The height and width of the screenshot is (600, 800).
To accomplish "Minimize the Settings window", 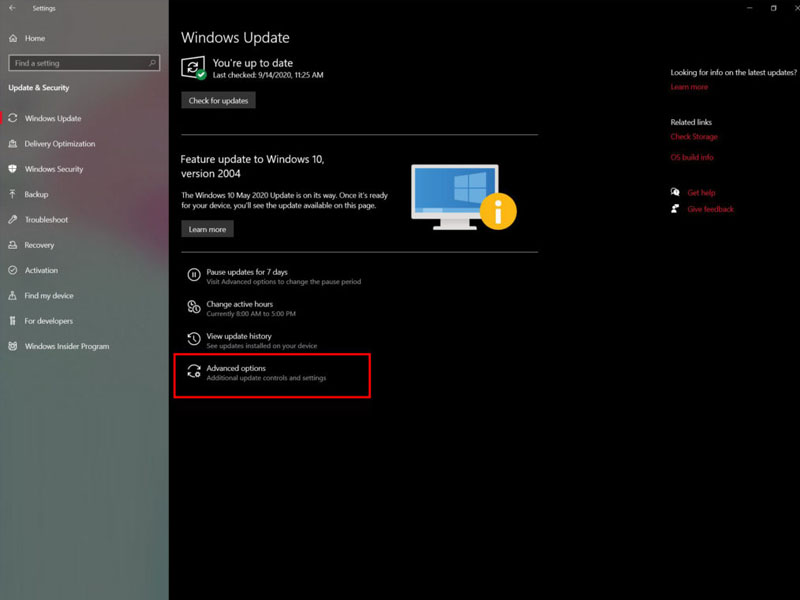I will pyautogui.click(x=749, y=8).
